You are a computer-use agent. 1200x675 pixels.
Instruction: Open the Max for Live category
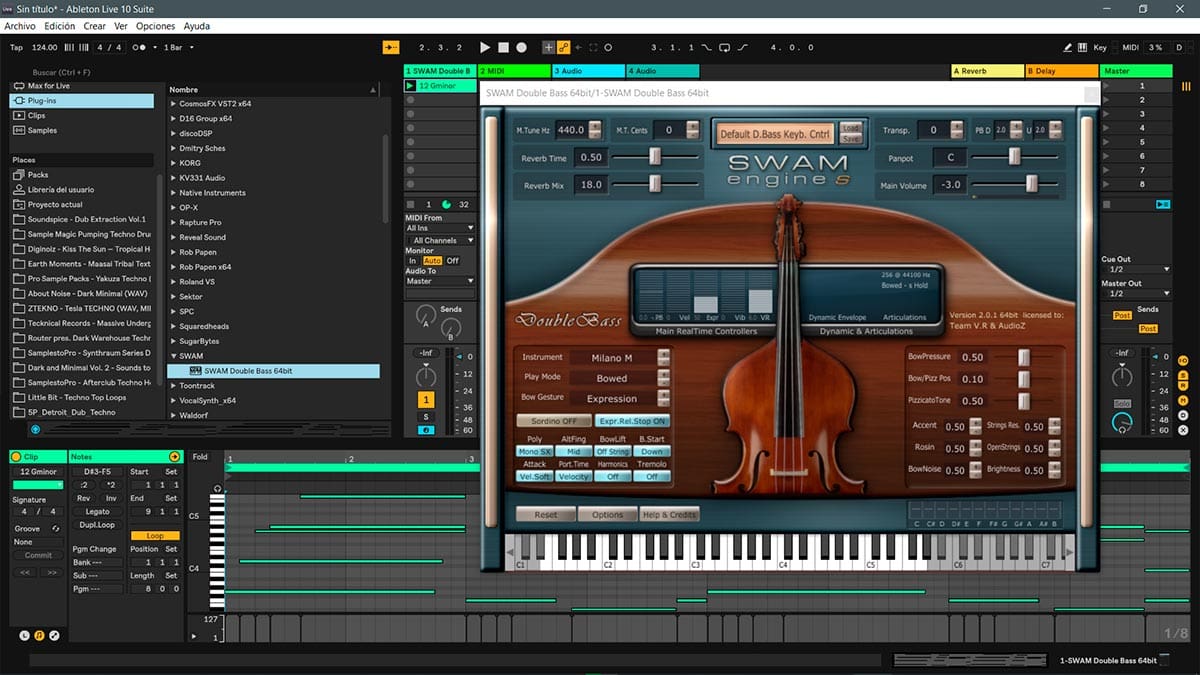pos(82,86)
